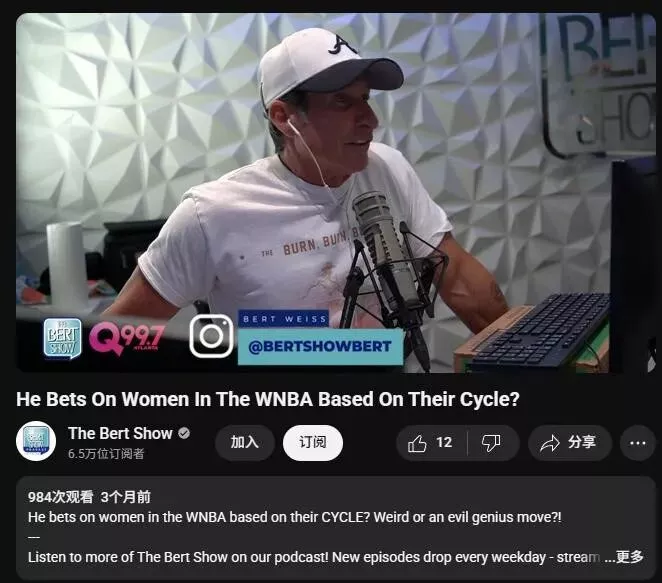Click the 订阅 subscribe button

pyautogui.click(x=313, y=443)
